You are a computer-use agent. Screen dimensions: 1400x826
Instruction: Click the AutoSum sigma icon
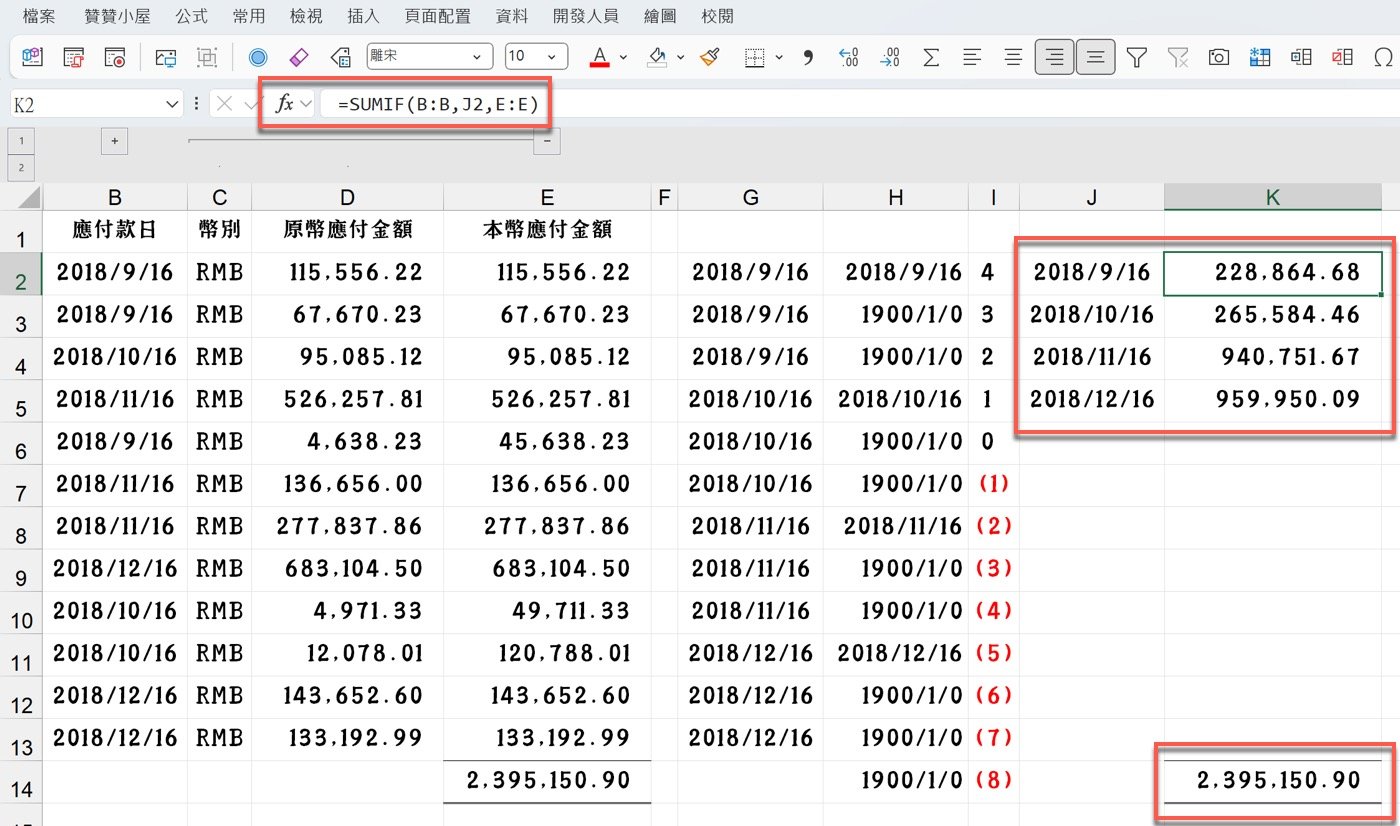[x=931, y=57]
